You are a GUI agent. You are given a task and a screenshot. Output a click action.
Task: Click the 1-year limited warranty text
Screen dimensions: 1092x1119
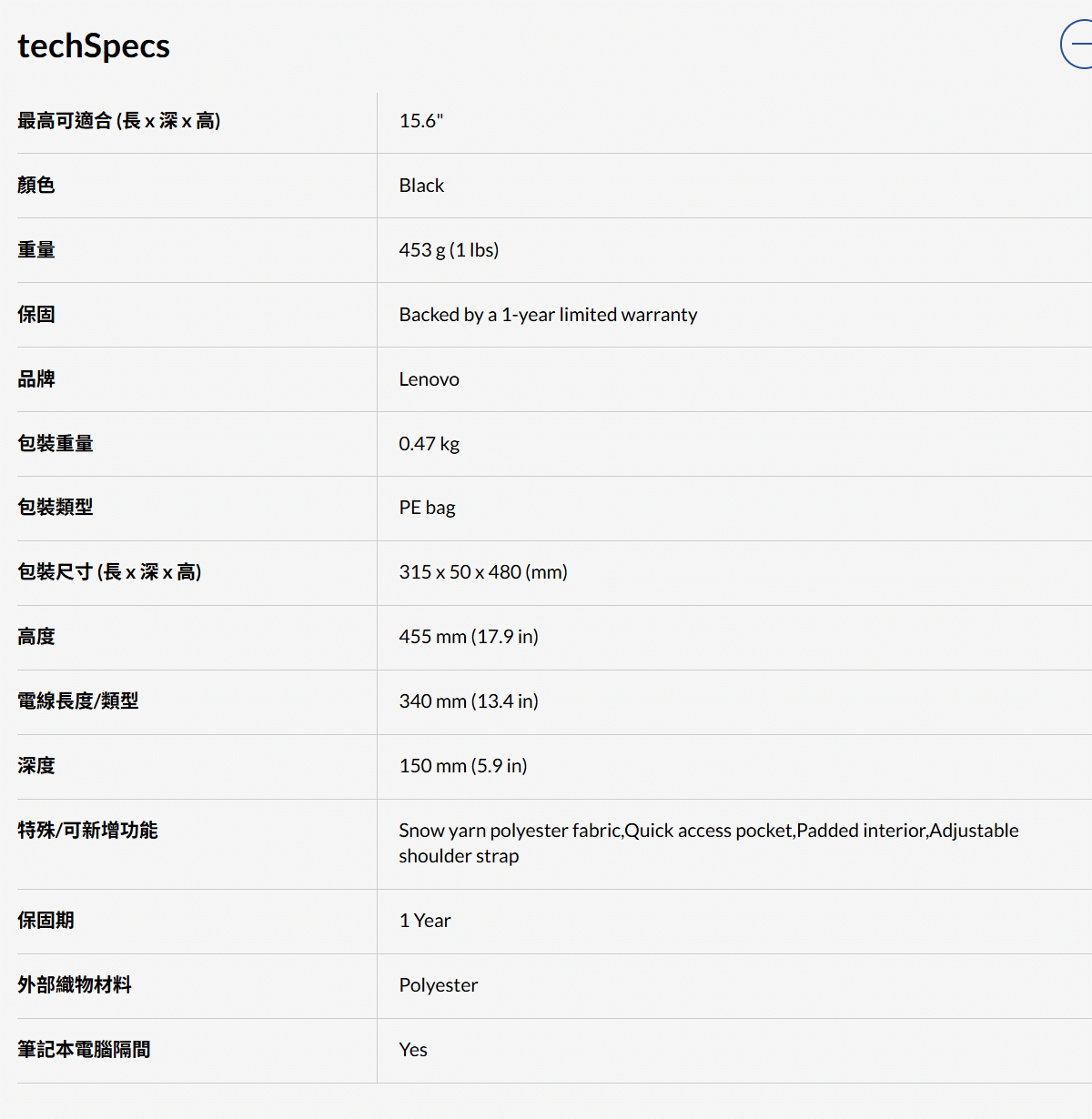(x=548, y=315)
